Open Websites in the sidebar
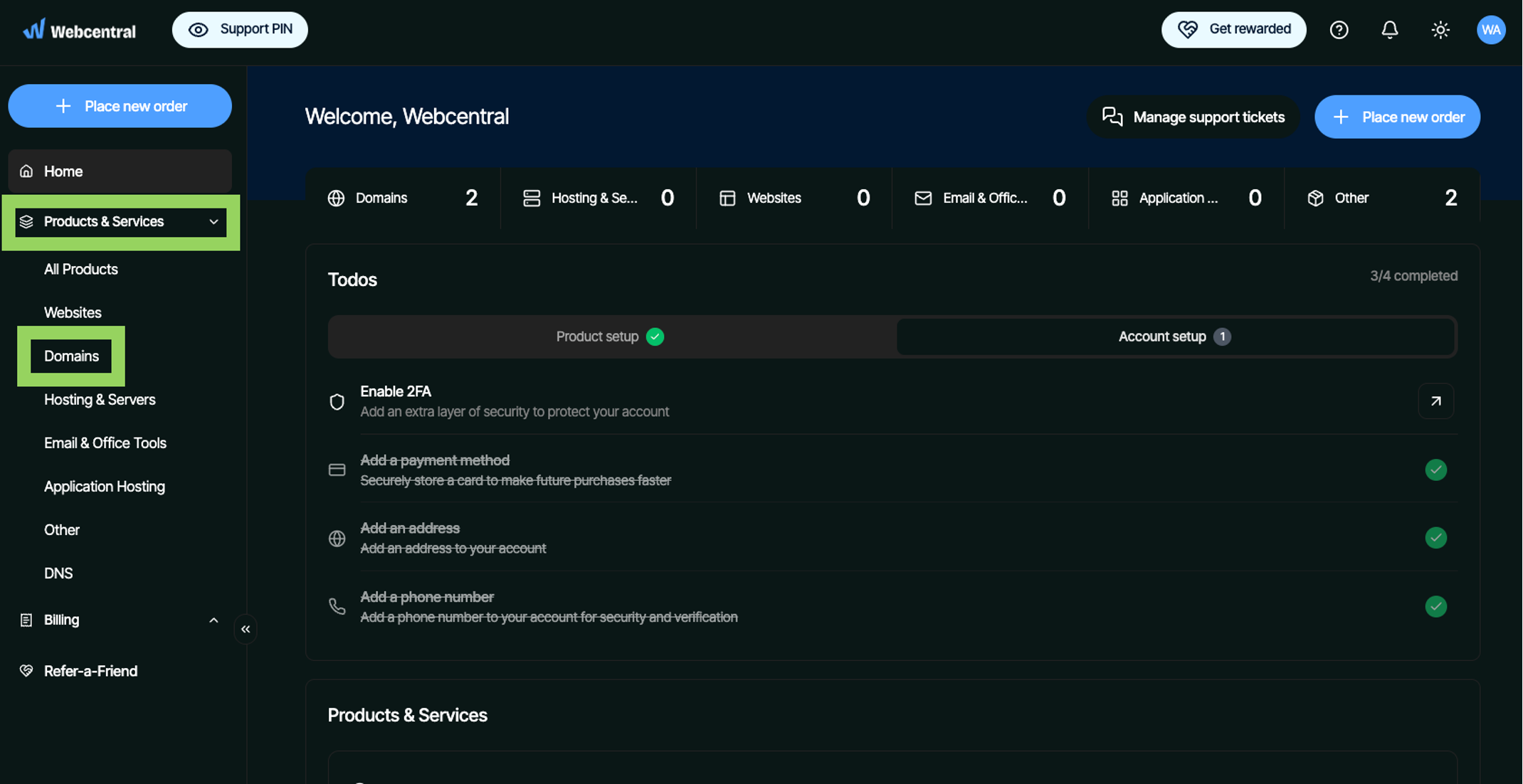 pos(73,313)
